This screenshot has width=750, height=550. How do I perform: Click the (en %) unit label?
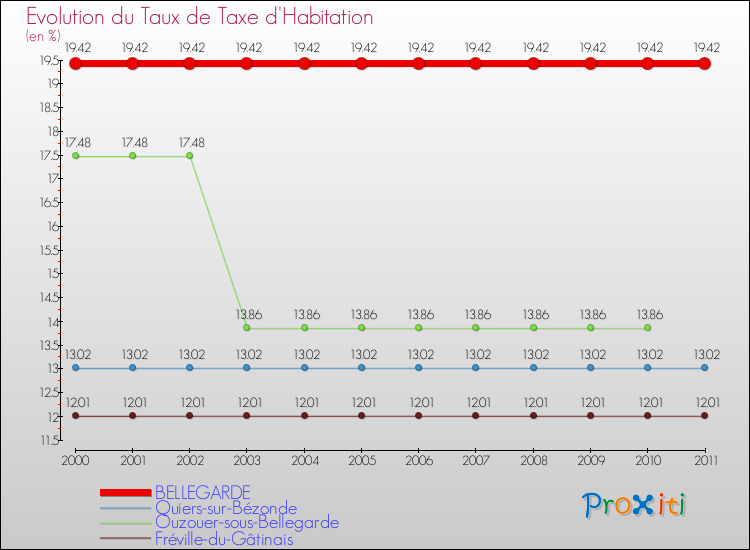(x=43, y=36)
